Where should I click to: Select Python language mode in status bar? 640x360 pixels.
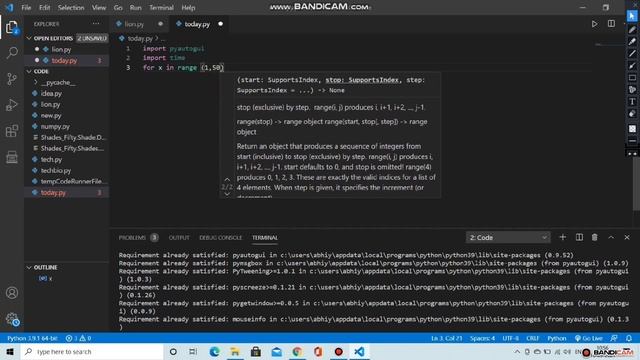[557, 338]
